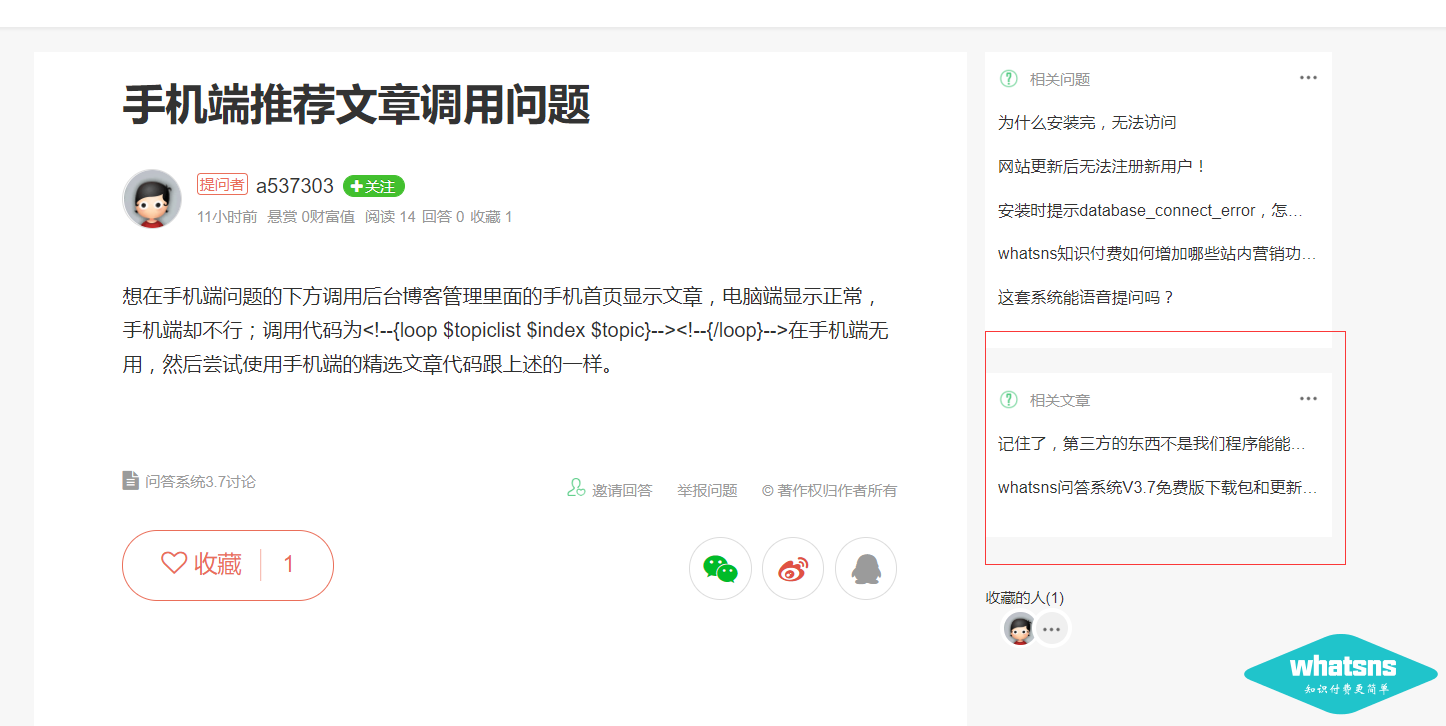Screen dimensions: 1446x726
Task: Open related question 这套系统能语音提问吗？
Action: point(1086,297)
